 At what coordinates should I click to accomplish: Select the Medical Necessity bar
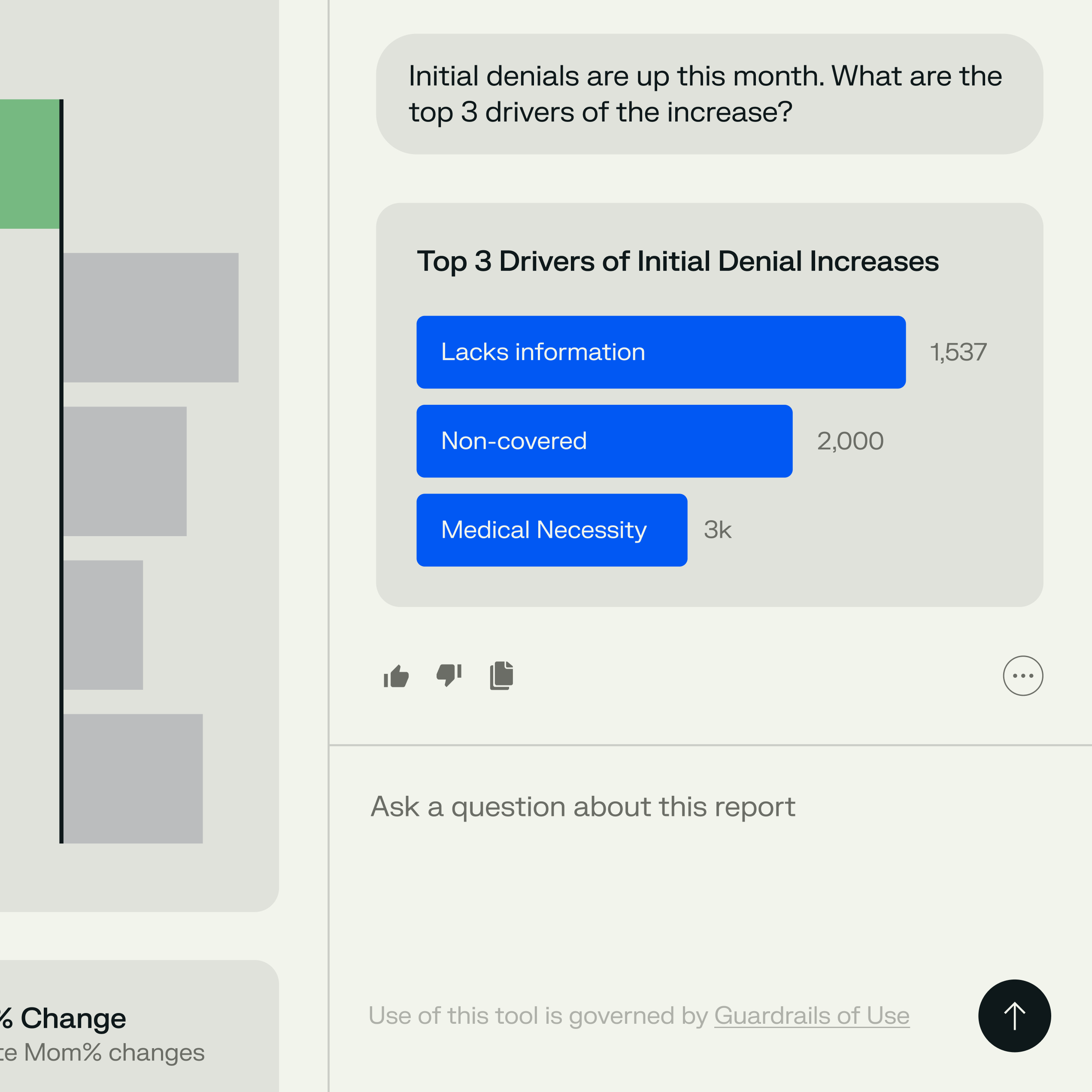pyautogui.click(x=552, y=530)
